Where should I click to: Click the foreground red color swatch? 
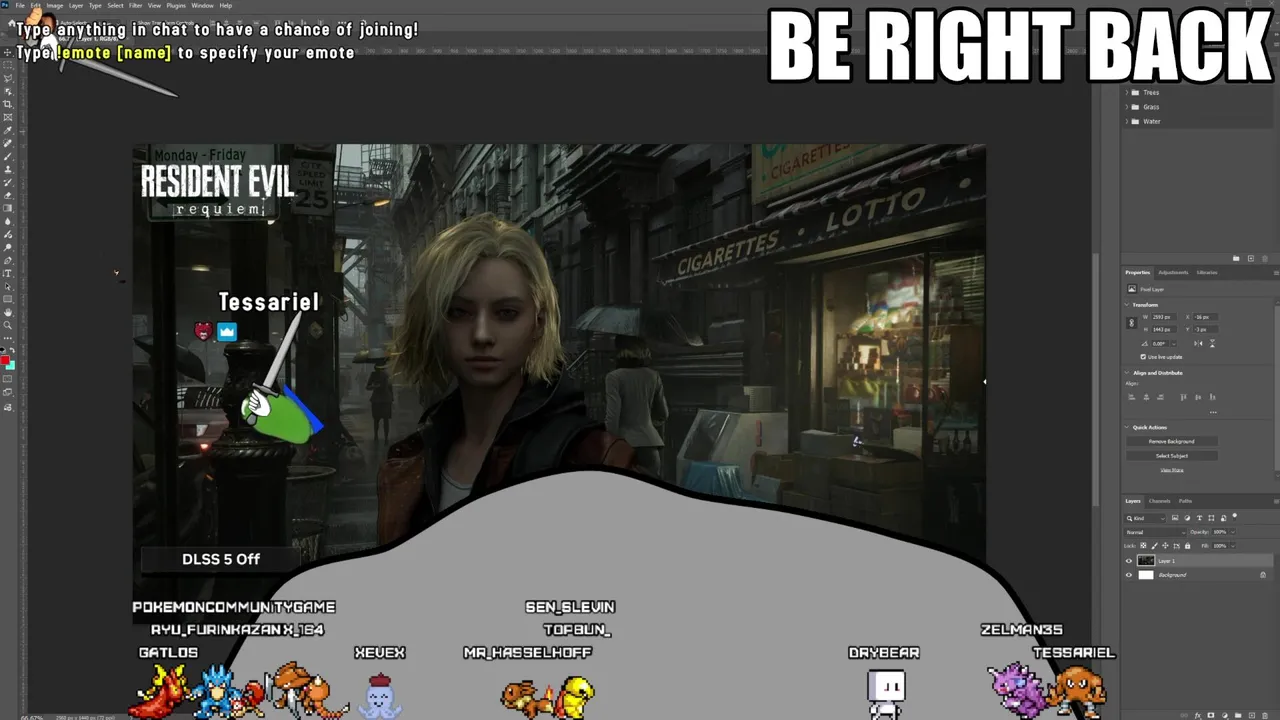[x=5, y=361]
